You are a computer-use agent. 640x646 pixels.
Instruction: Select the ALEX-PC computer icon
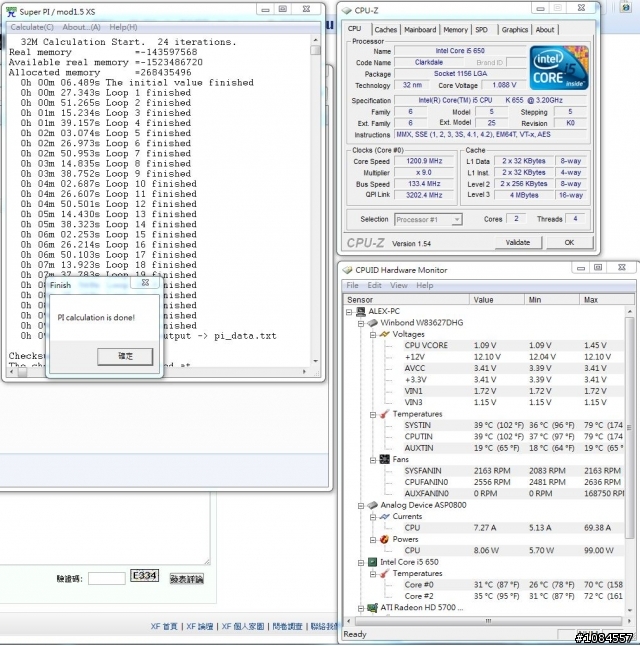361,311
